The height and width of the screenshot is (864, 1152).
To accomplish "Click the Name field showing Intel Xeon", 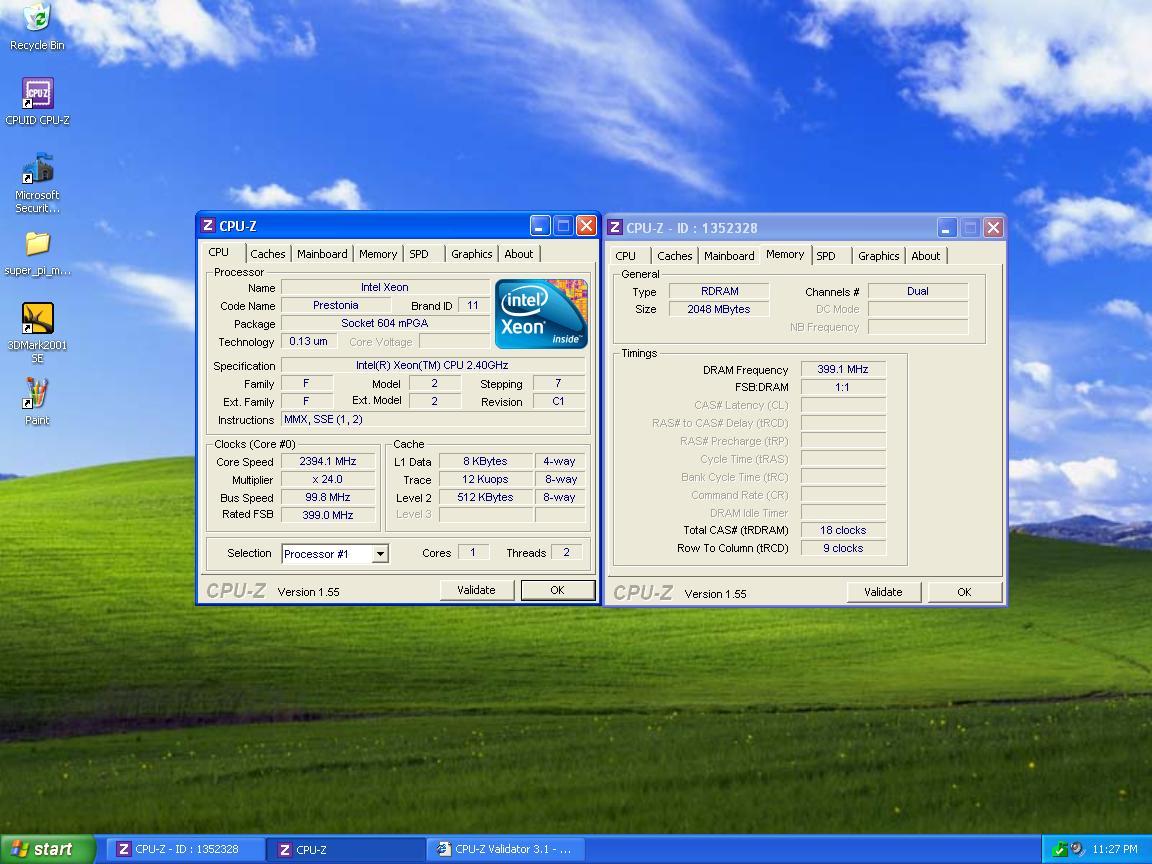I will 385,287.
